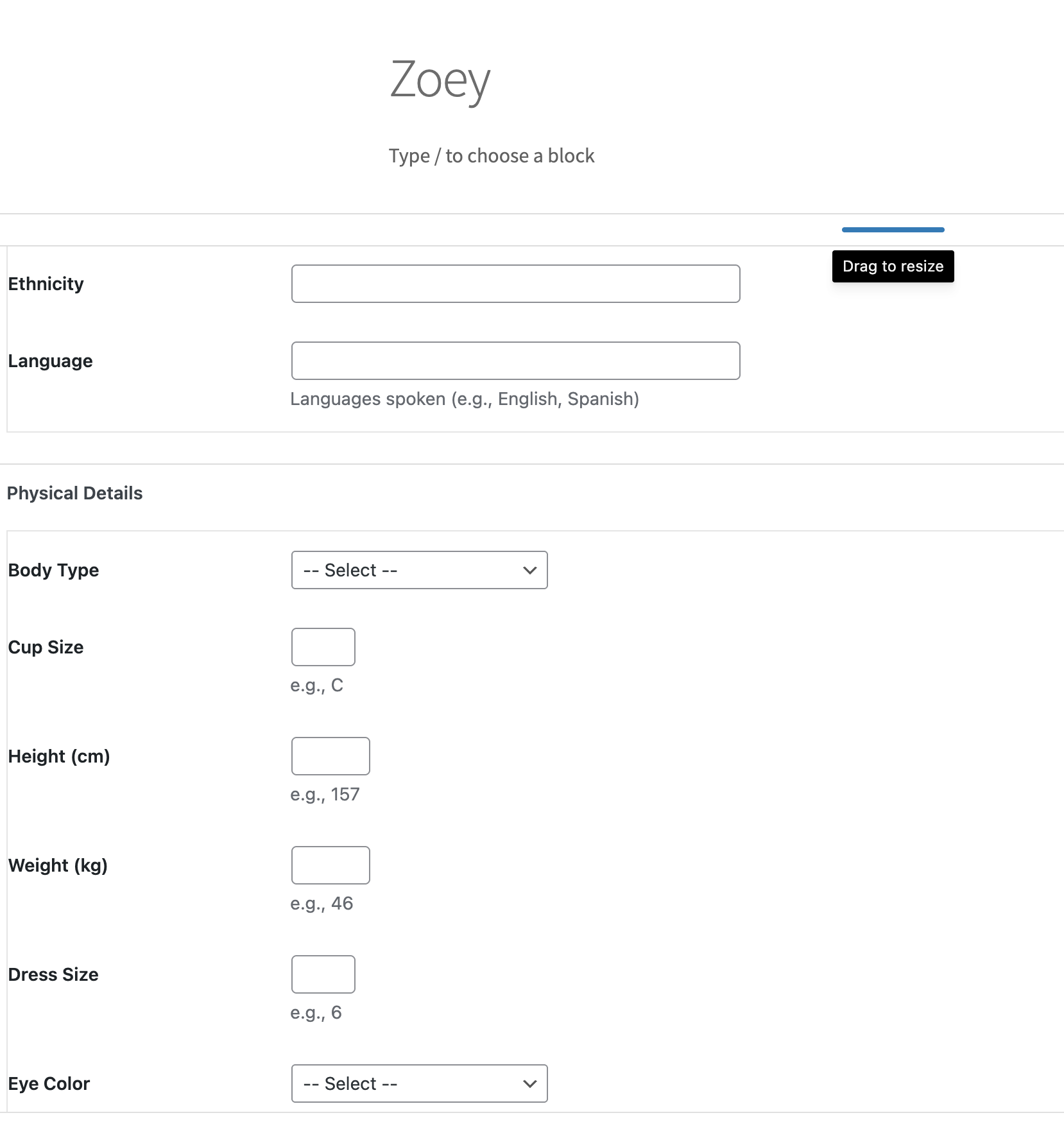Viewport: 1064px width, 1122px height.
Task: Click the Ethnicity text field
Action: [x=515, y=283]
